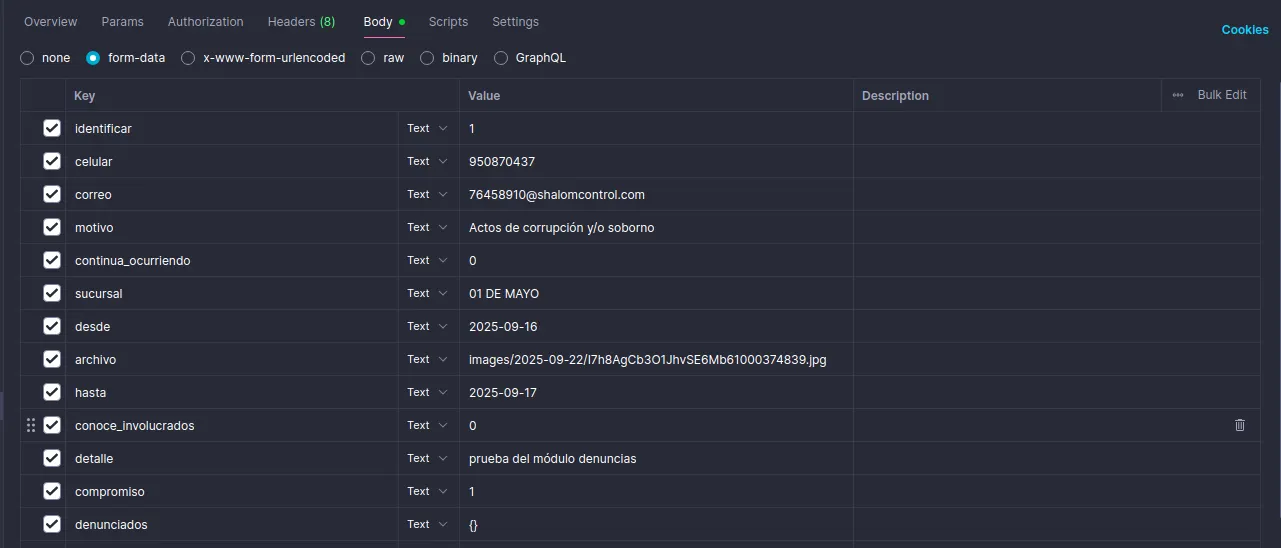
Task: Disable the motivo parameter checkbox
Action: (x=52, y=227)
